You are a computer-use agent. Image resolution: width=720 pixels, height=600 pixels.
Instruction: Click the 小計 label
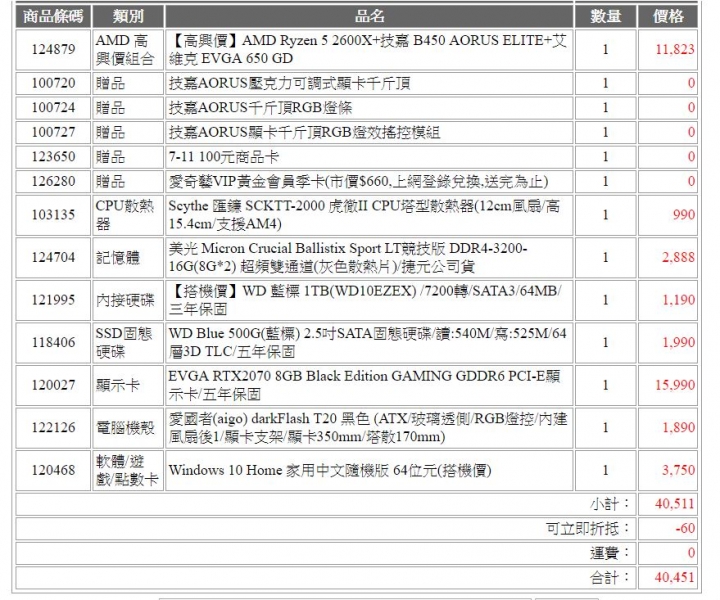[610, 505]
